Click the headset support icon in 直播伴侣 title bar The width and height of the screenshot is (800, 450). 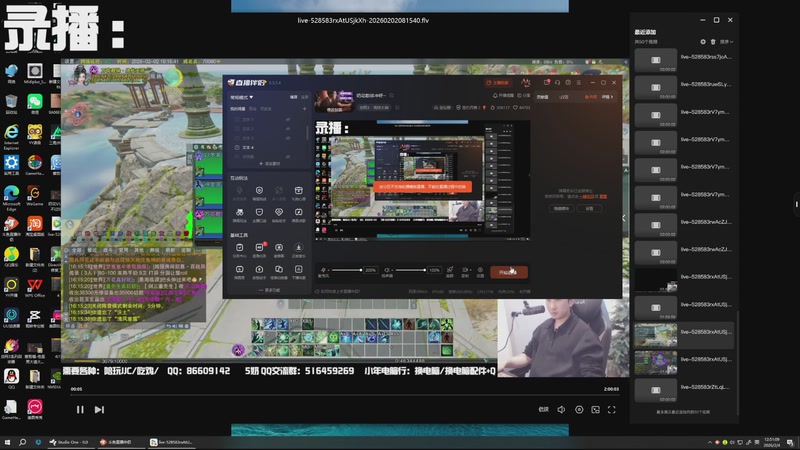click(x=557, y=82)
